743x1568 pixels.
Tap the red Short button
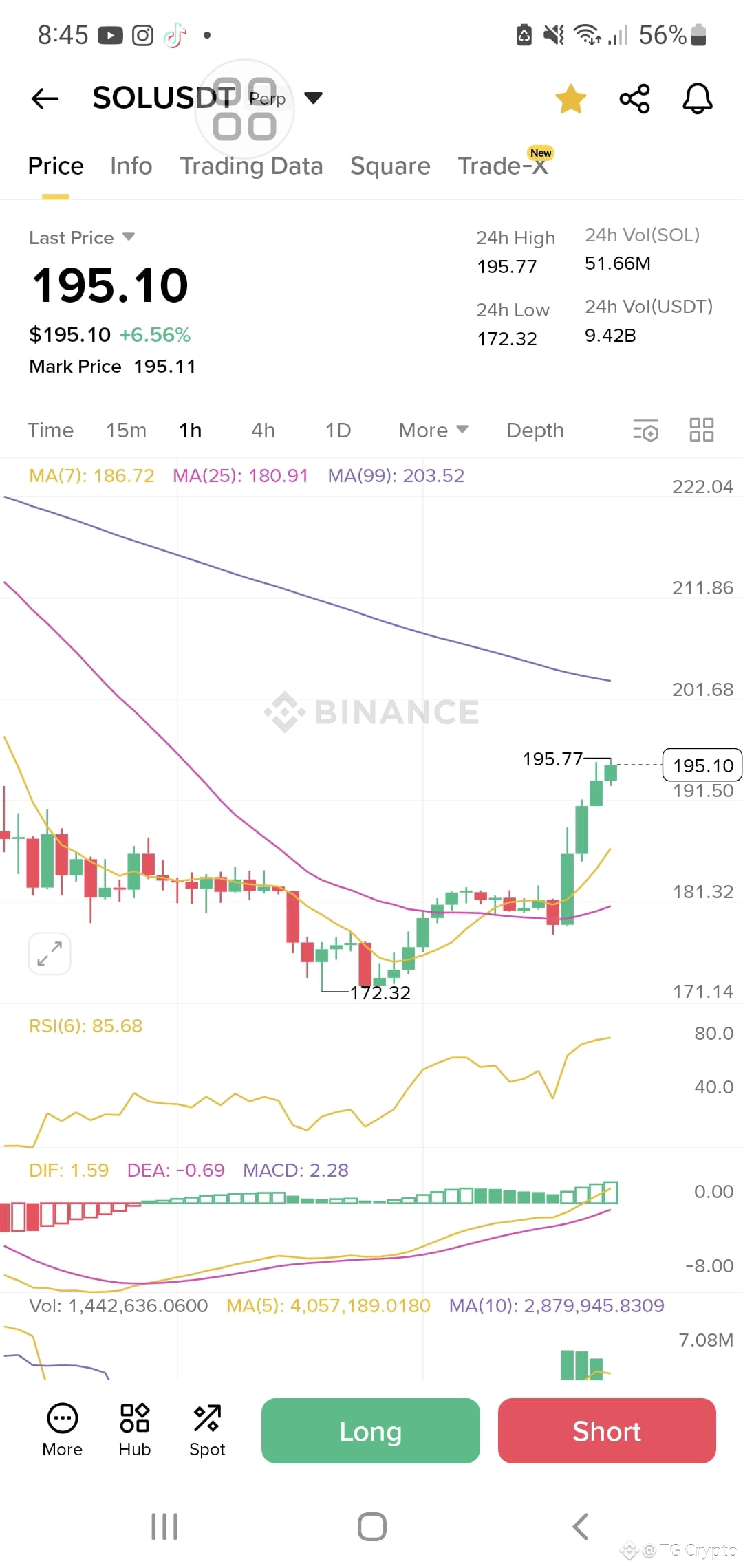pos(607,1430)
